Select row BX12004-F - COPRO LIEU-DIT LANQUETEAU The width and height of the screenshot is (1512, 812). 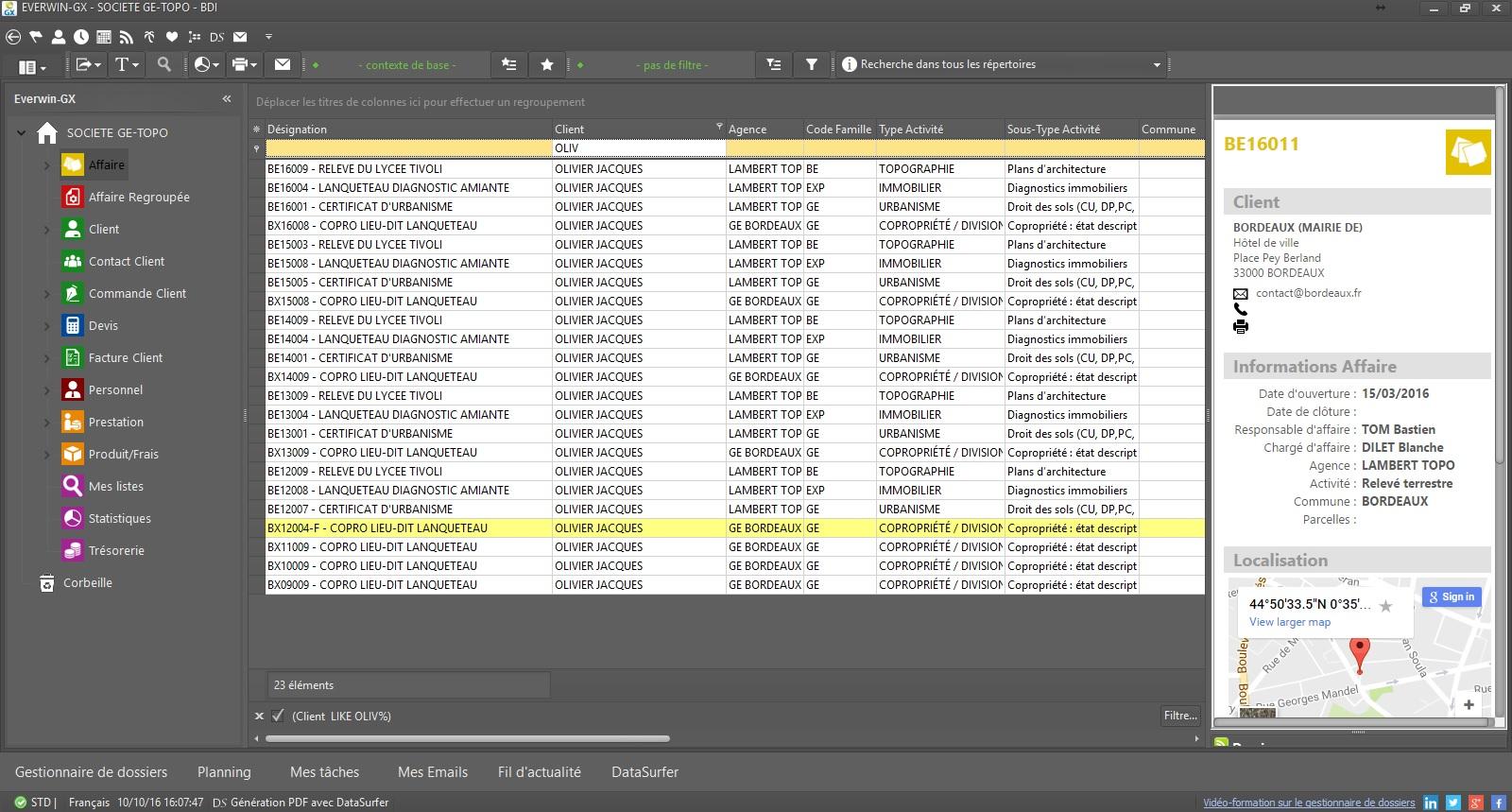[735, 528]
